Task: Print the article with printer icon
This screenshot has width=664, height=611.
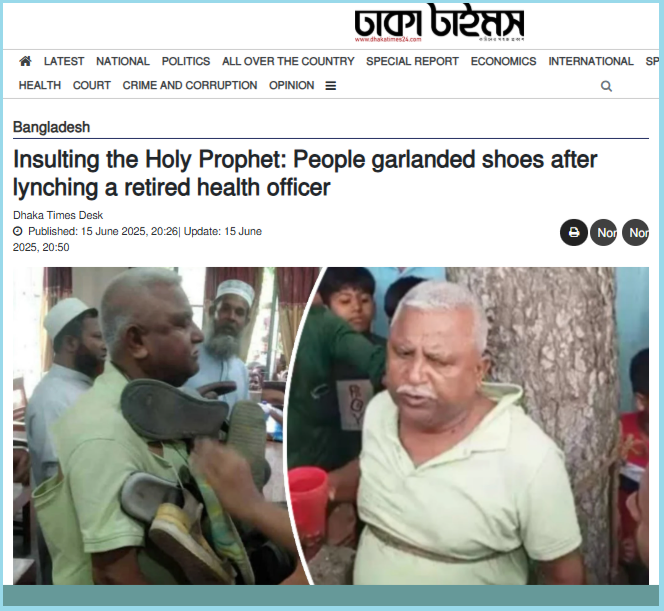Action: click(x=574, y=232)
